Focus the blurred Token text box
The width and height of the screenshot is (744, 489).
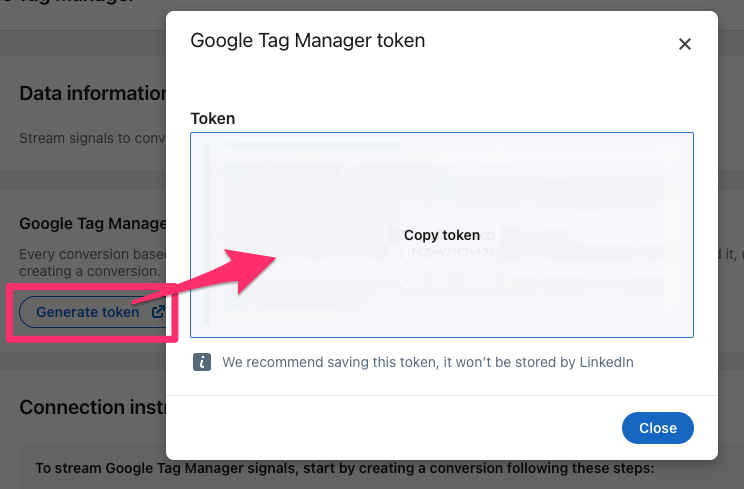pos(442,235)
